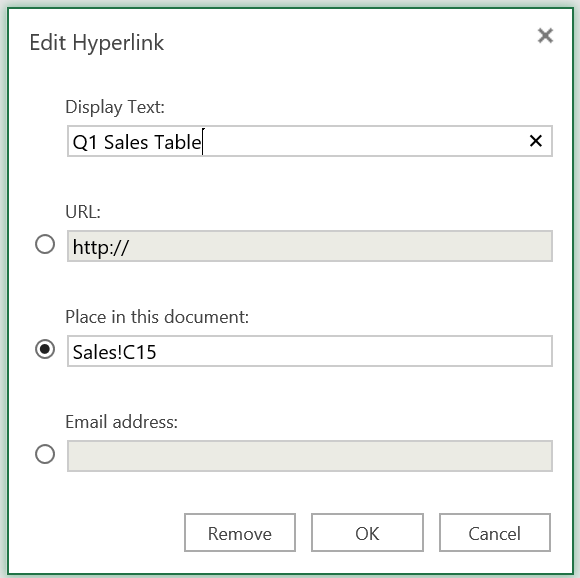Click the URL http:// input field
Viewport: 580px width, 578px height.
(x=310, y=246)
